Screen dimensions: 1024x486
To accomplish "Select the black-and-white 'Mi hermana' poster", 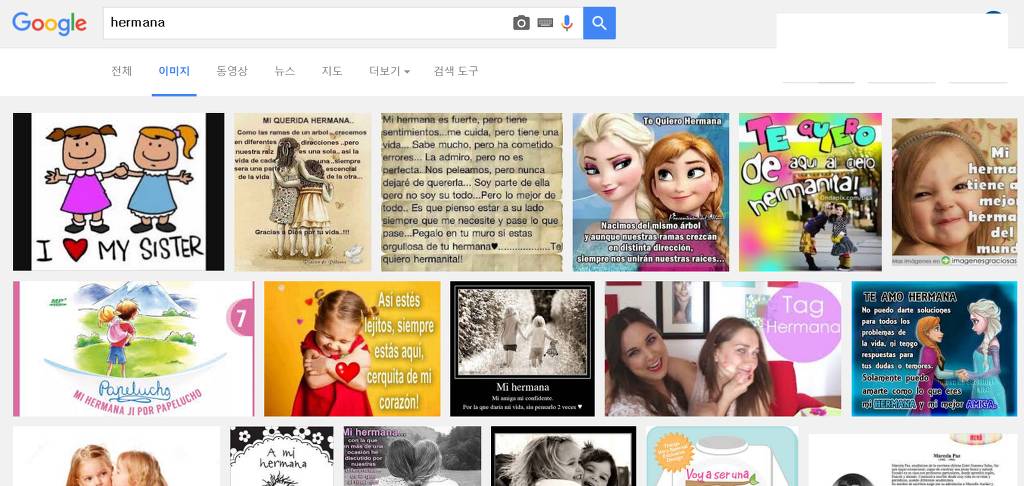I will click(x=522, y=348).
